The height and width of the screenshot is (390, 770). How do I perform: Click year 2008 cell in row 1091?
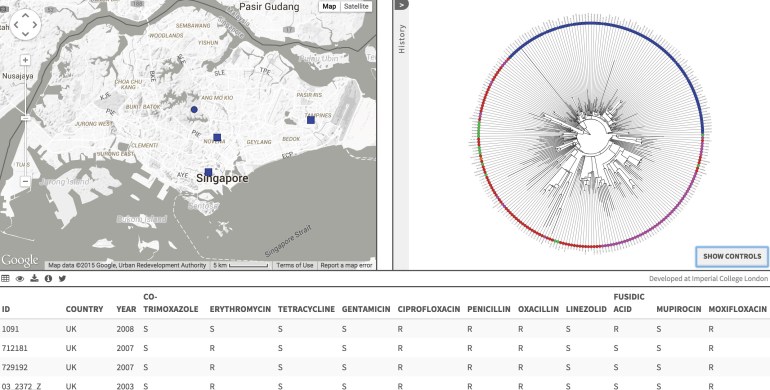(125, 329)
